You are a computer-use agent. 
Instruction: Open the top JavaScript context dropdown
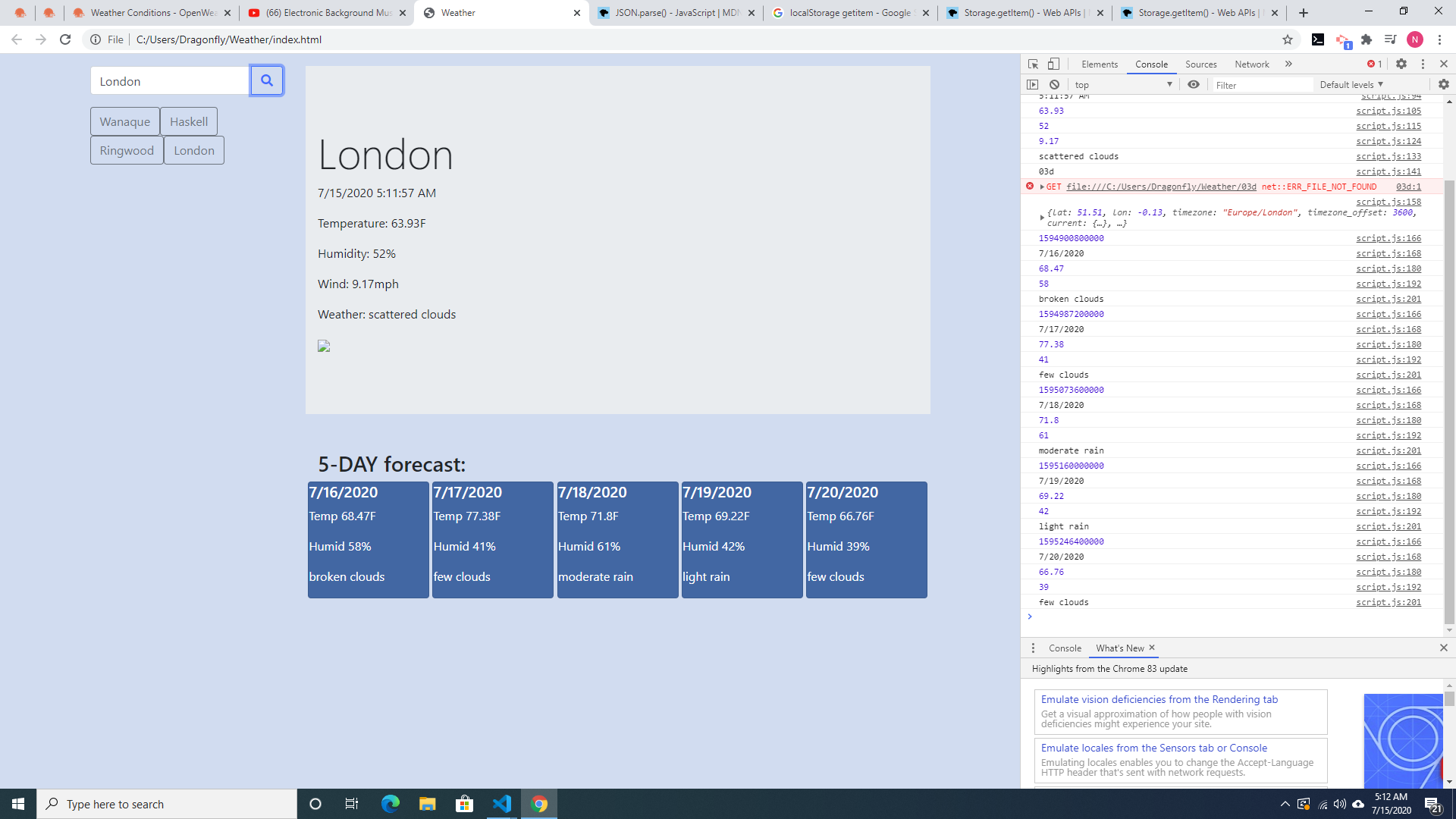point(1122,85)
